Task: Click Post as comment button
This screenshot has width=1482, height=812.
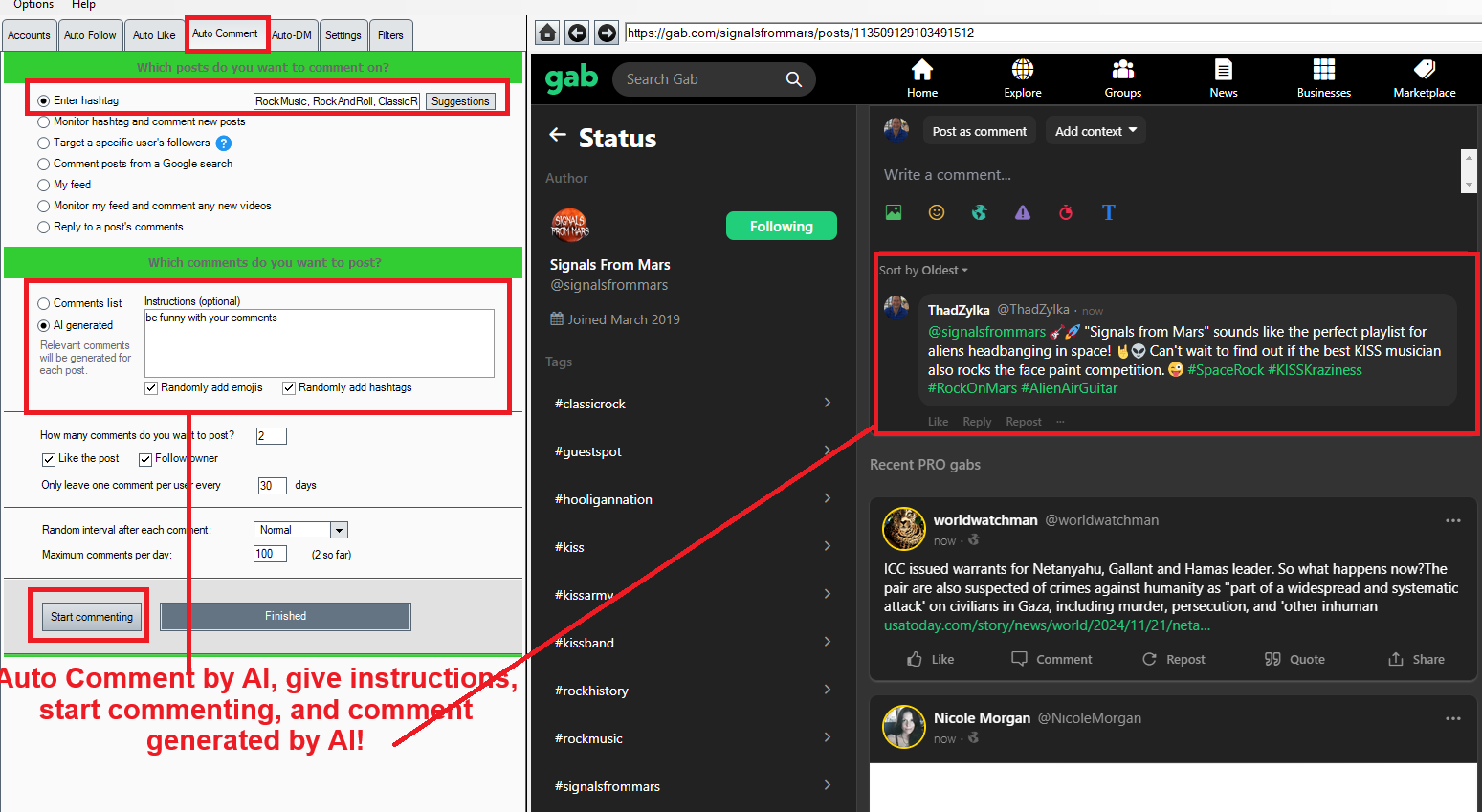Action: [979, 131]
